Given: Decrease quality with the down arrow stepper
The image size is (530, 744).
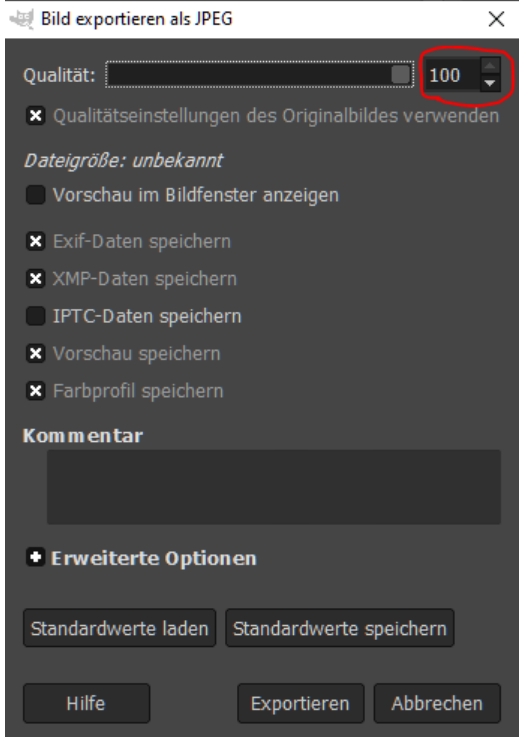Looking at the screenshot, I should pos(491,84).
